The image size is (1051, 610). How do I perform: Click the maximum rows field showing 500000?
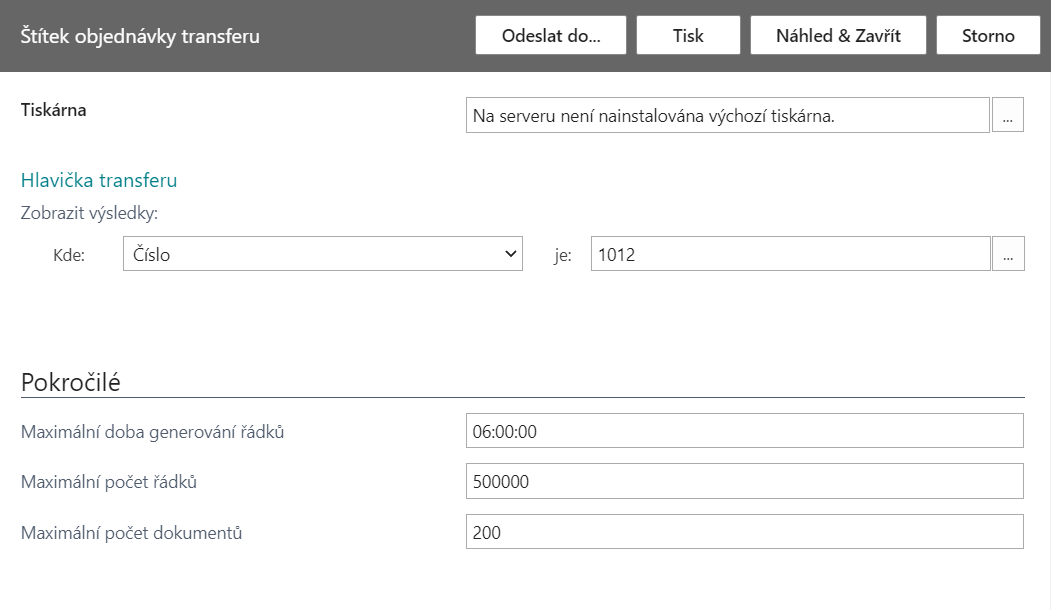tap(745, 481)
